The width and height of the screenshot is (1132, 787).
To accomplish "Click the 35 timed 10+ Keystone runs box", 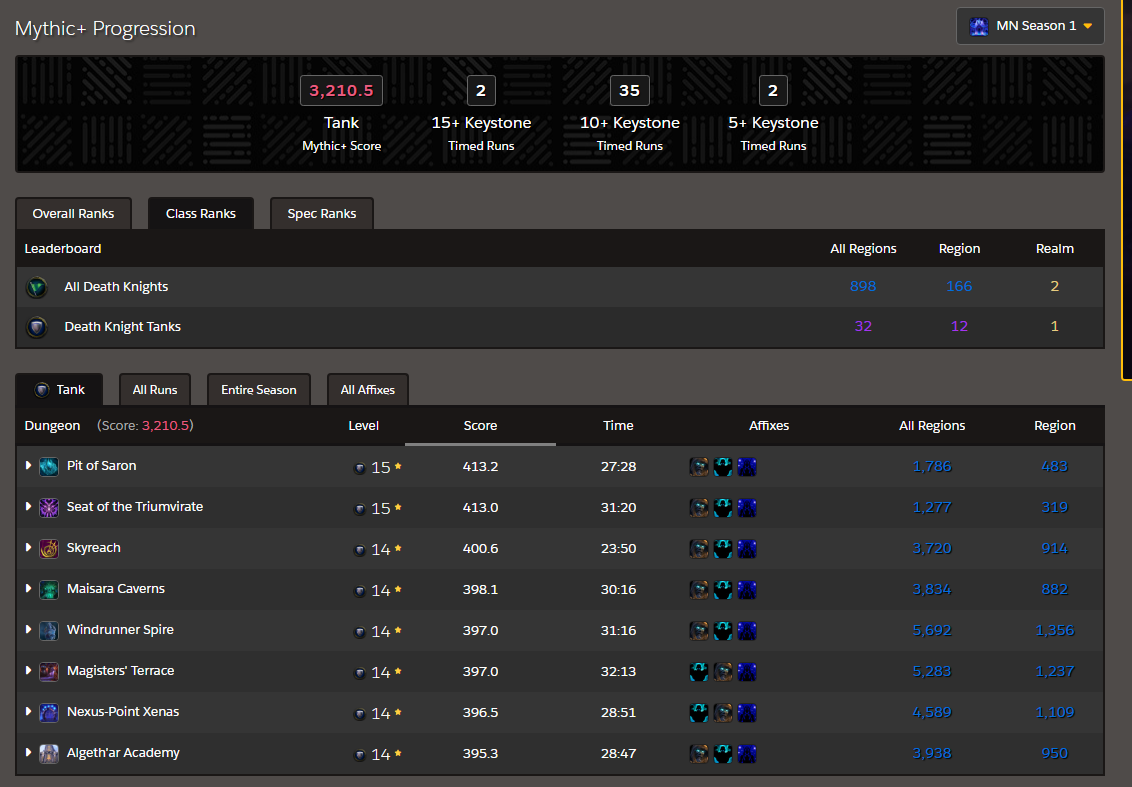I will 630,90.
